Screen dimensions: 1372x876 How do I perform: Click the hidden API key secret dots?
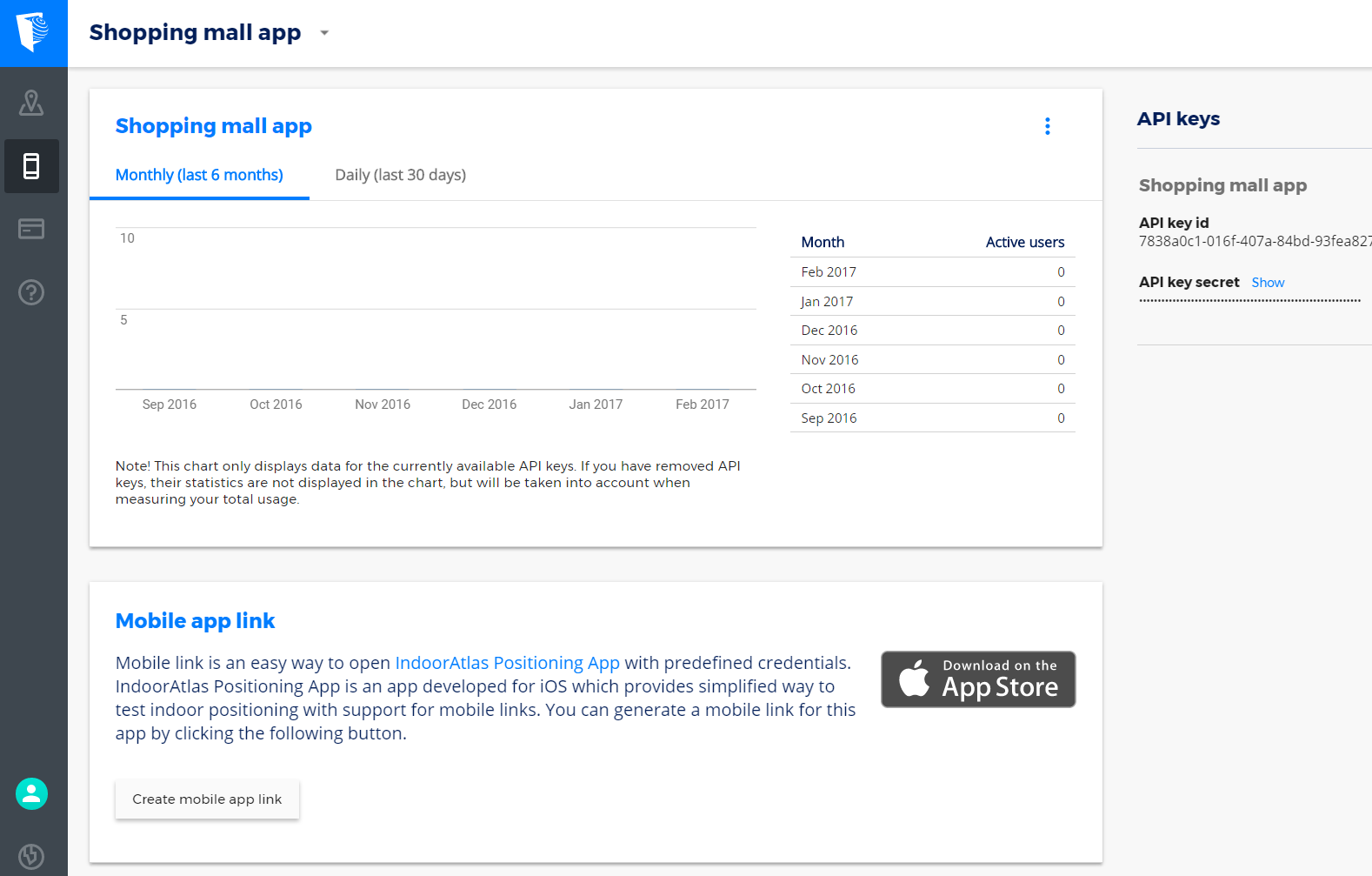1249,300
